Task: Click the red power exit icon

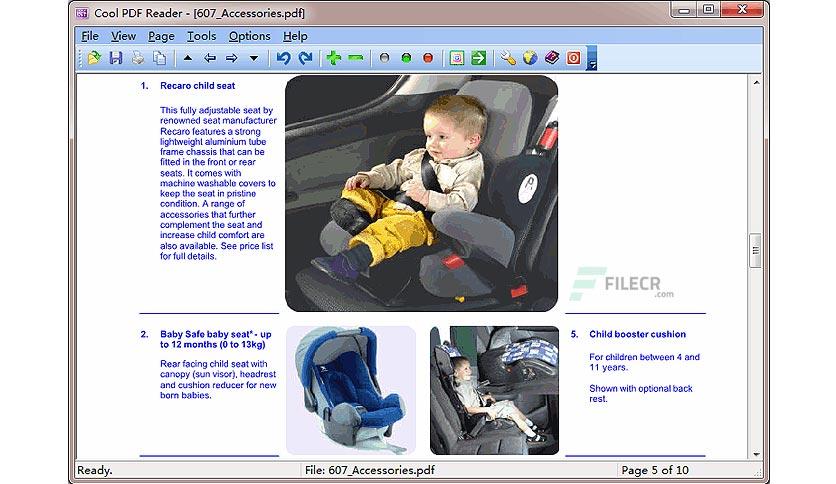Action: pyautogui.click(x=573, y=58)
